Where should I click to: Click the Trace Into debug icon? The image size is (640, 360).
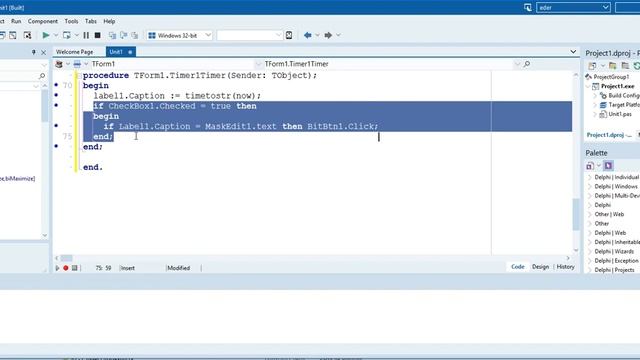112,36
